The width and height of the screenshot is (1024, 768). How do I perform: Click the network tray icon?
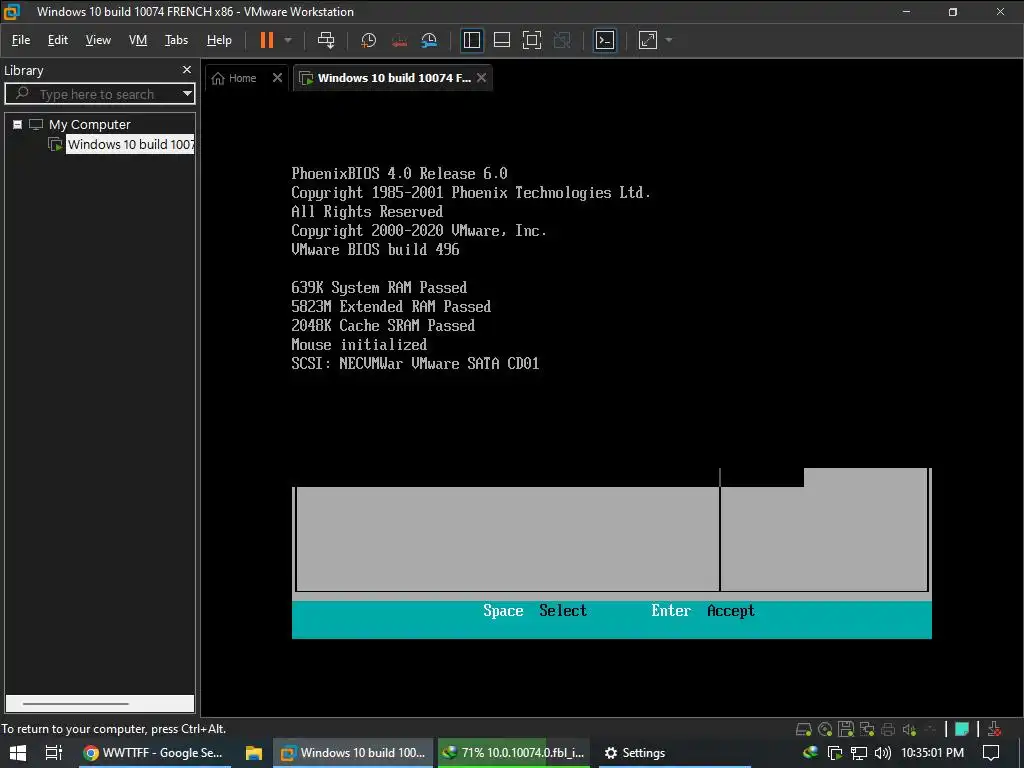[x=859, y=753]
